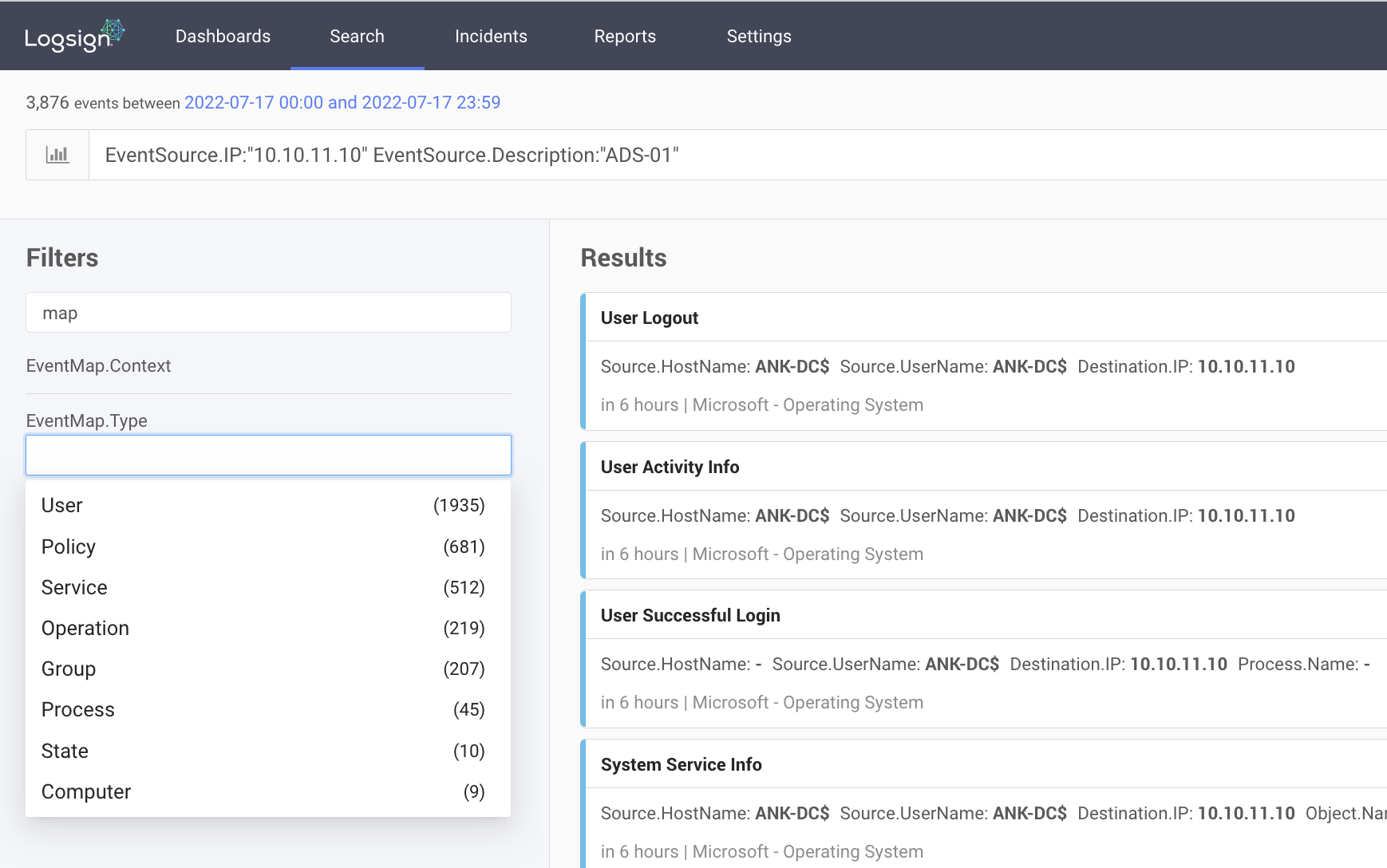Click the filter search box containing "map"
Viewport: 1387px width, 868px height.
coord(268,313)
